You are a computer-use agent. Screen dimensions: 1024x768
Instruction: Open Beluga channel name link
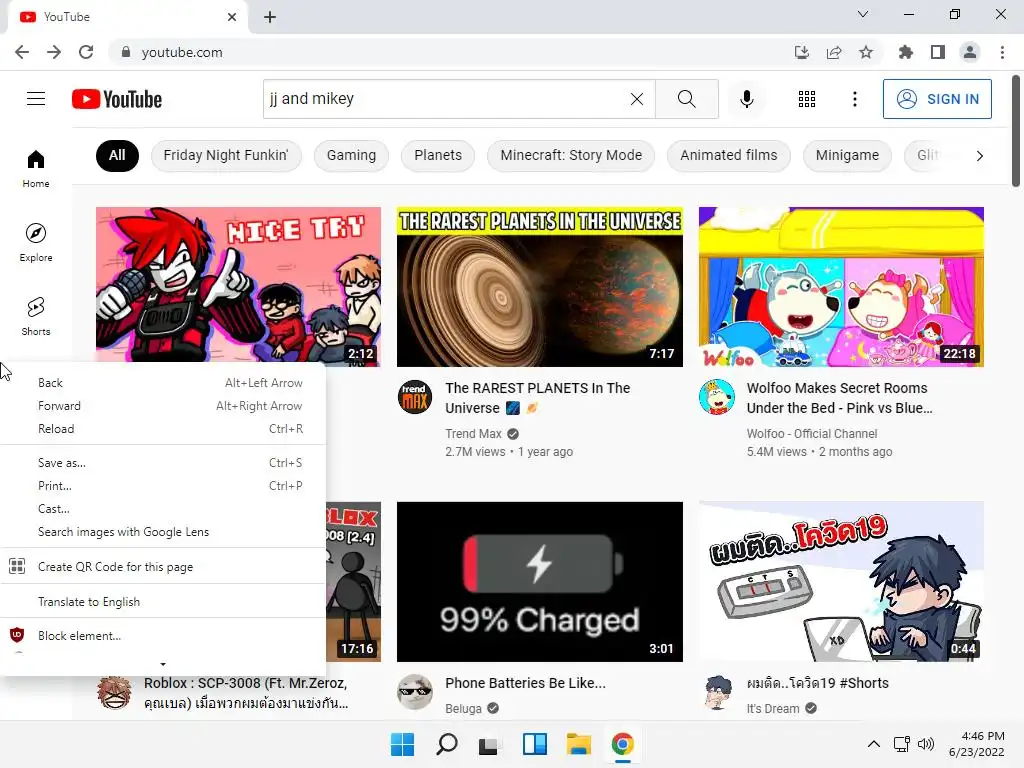point(463,709)
